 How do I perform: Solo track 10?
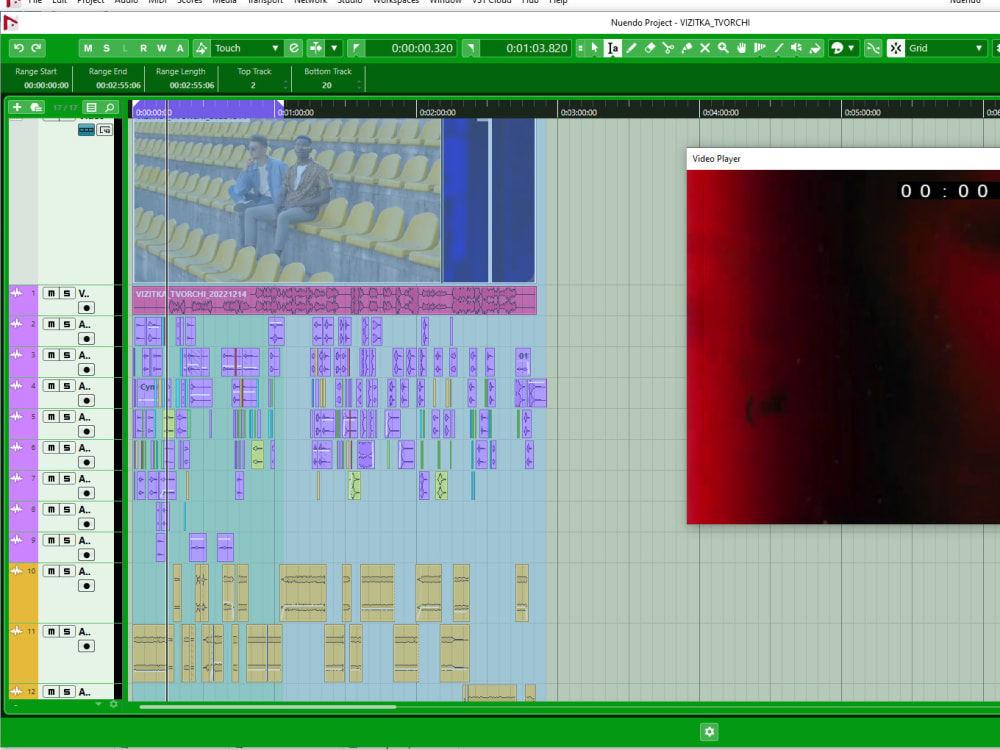66,571
